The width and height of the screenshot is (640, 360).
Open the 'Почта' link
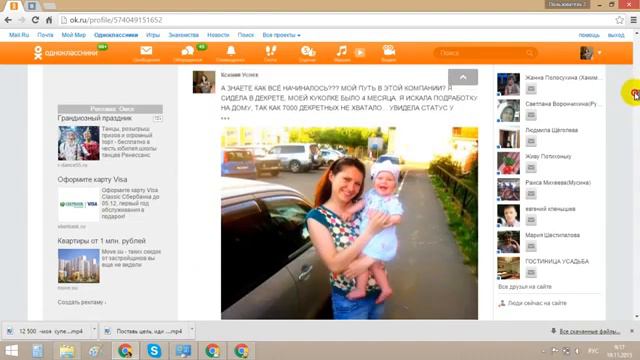[45, 35]
